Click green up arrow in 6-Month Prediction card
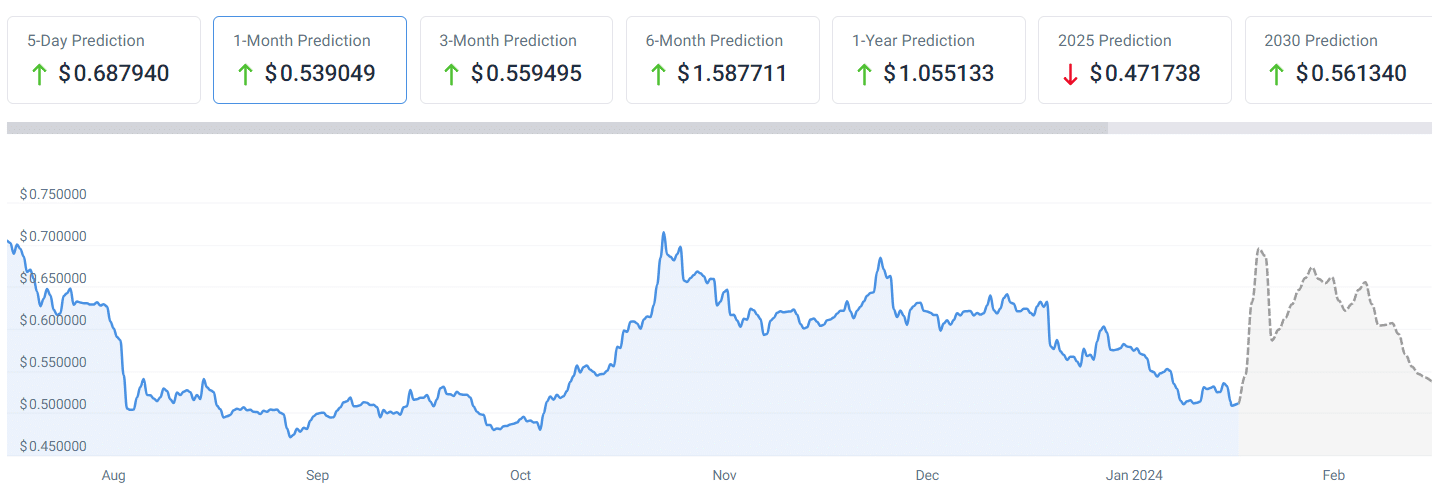 click(x=657, y=74)
